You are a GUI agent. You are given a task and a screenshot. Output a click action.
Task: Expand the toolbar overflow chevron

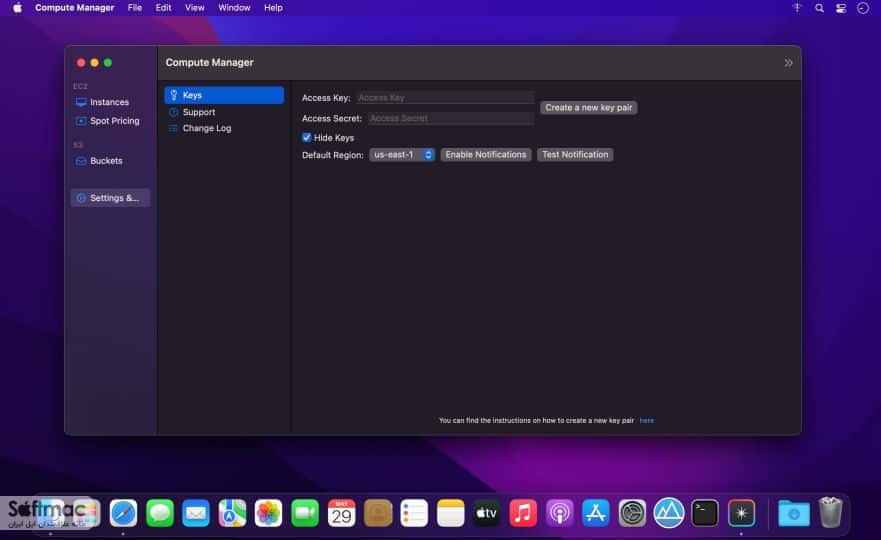[788, 63]
